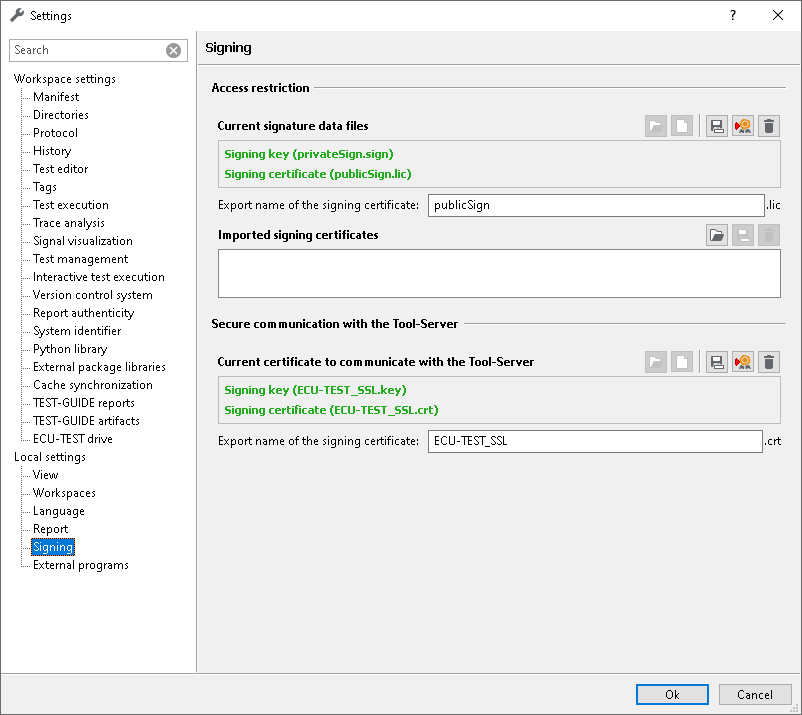Select ECU-TEST drive in the tree
Screen dimensions: 802x715
click(73, 439)
